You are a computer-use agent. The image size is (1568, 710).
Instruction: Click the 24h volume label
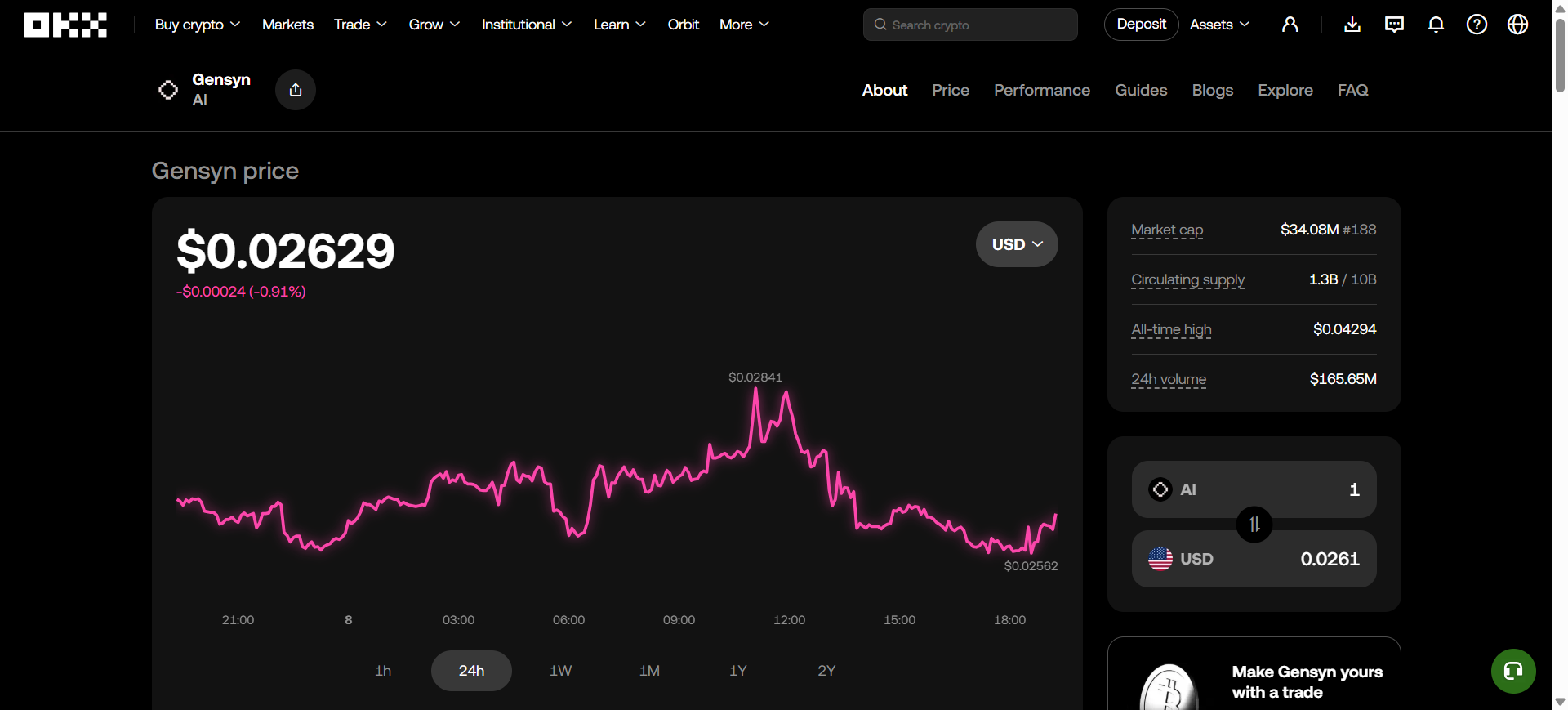click(1169, 380)
